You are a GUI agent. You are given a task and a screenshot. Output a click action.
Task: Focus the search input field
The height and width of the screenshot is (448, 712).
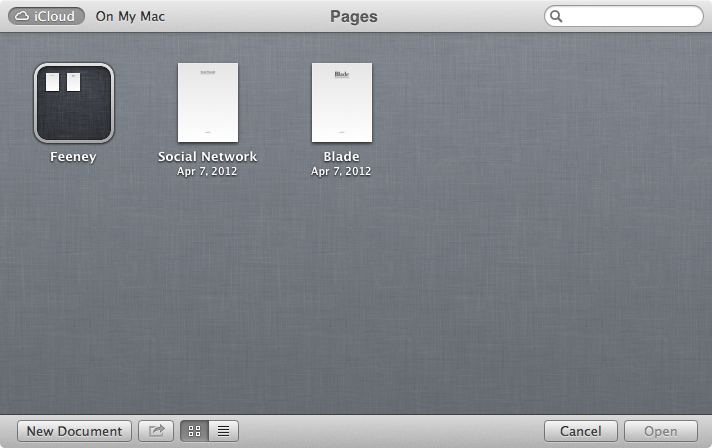click(630, 17)
